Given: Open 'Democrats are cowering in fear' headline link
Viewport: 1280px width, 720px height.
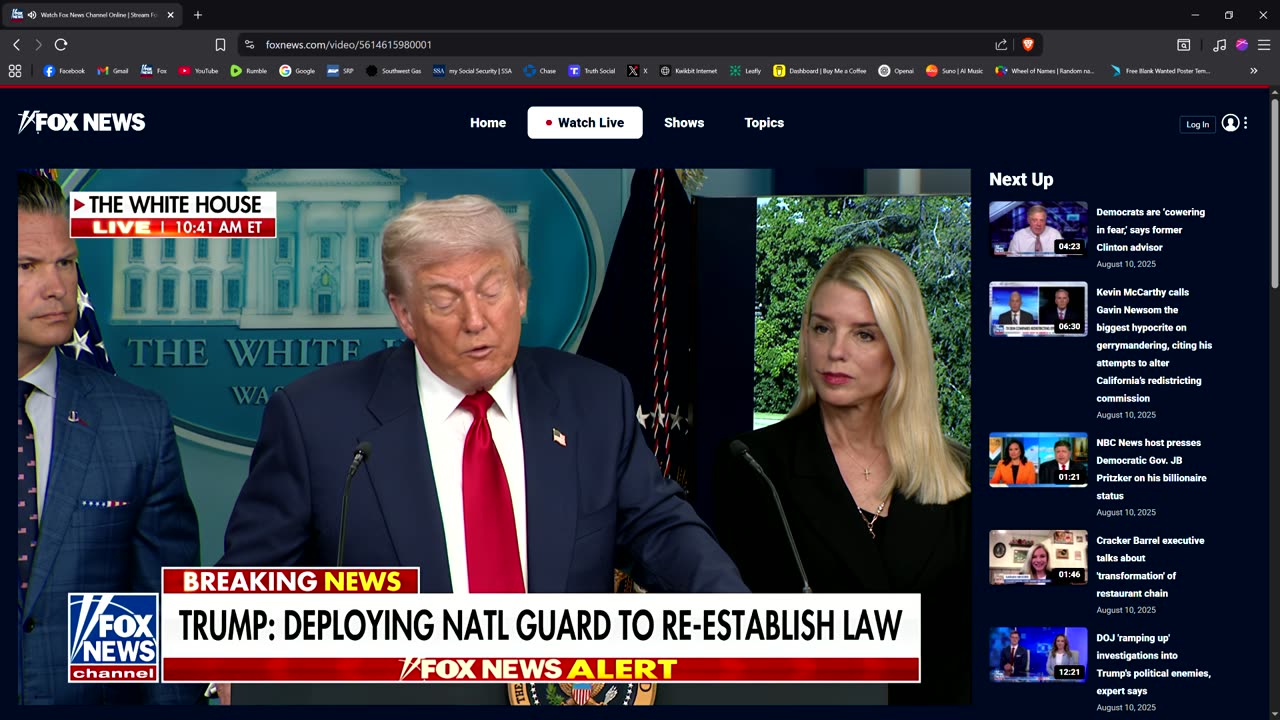Looking at the screenshot, I should 1150,230.
